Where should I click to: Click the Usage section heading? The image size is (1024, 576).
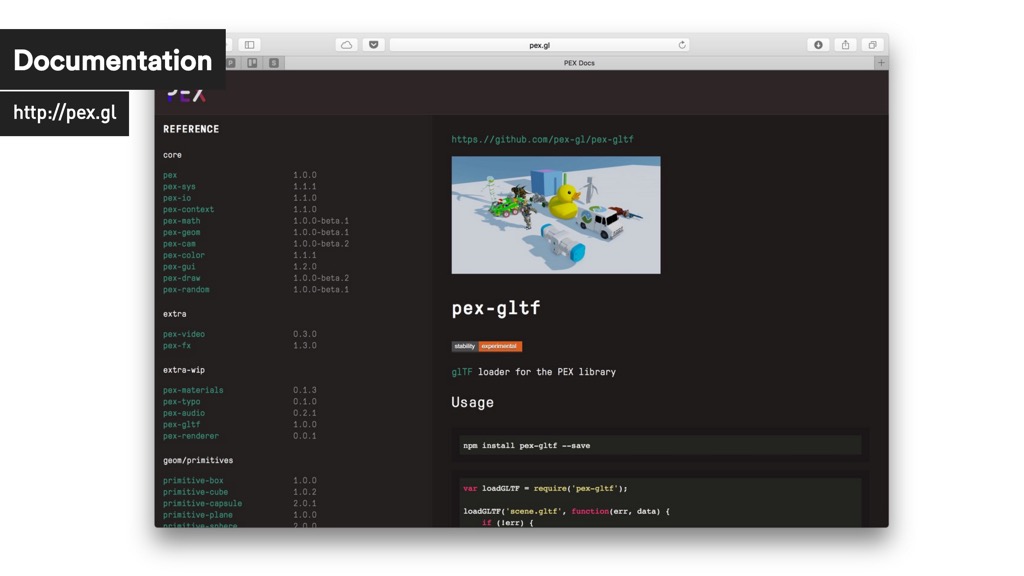(472, 402)
